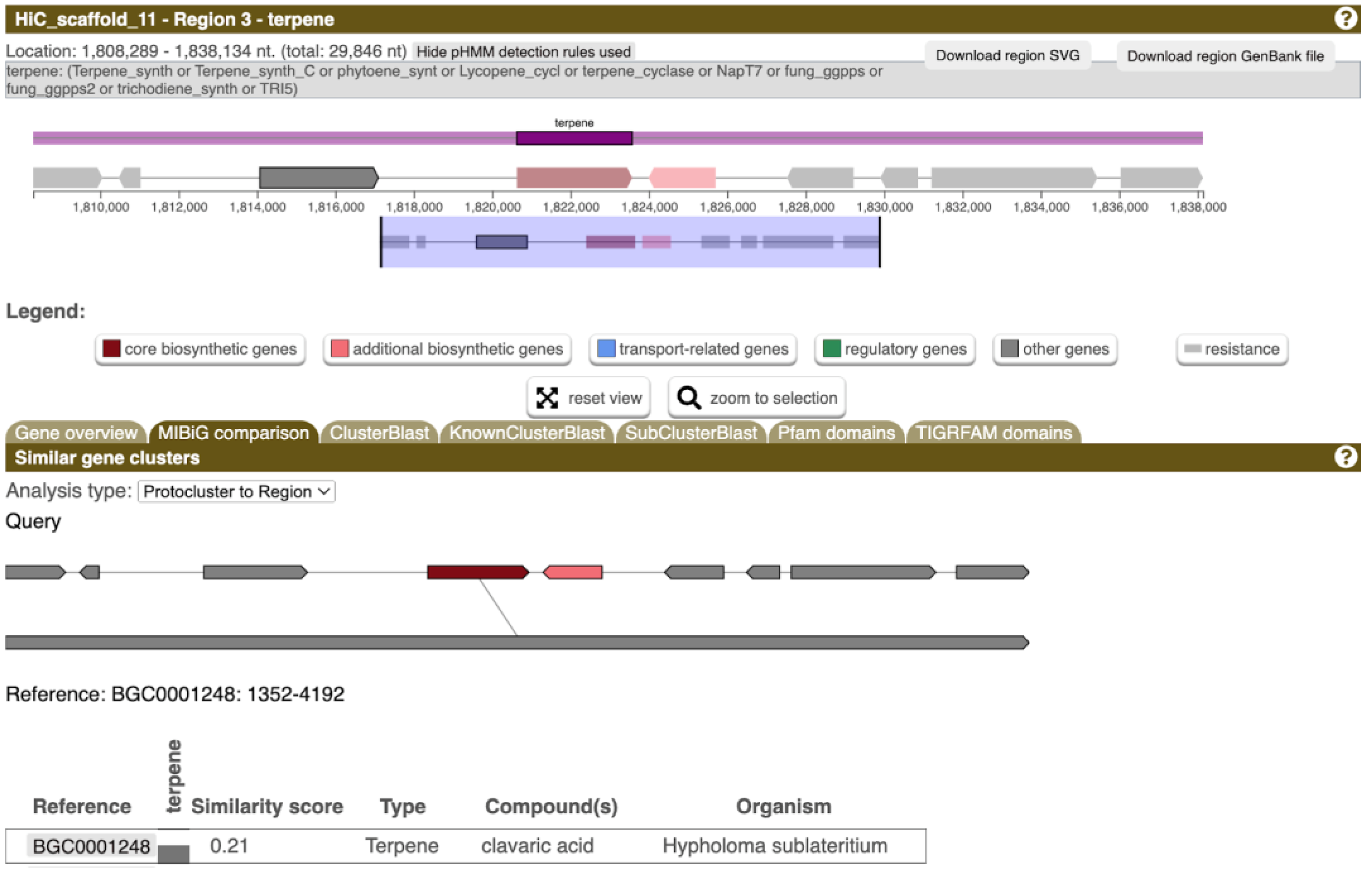Download region SVG

1007,55
